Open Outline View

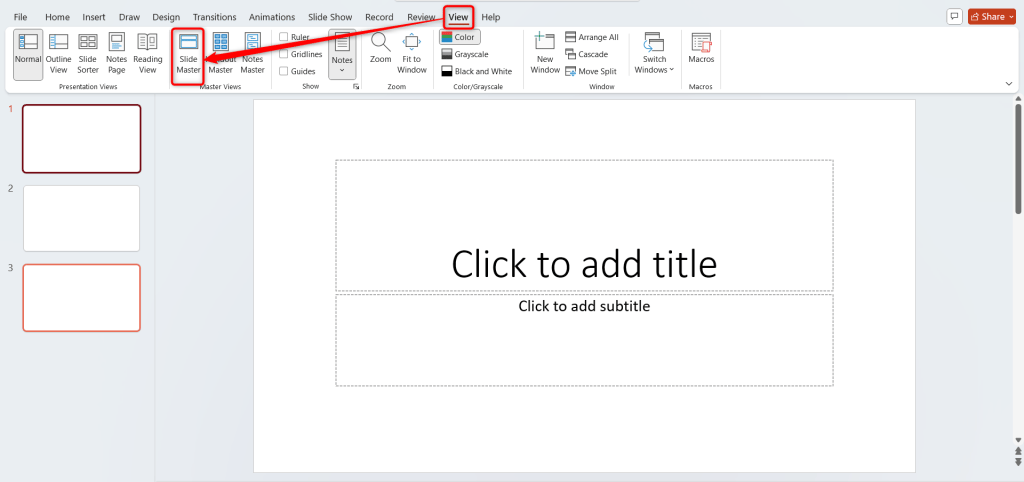[58, 54]
